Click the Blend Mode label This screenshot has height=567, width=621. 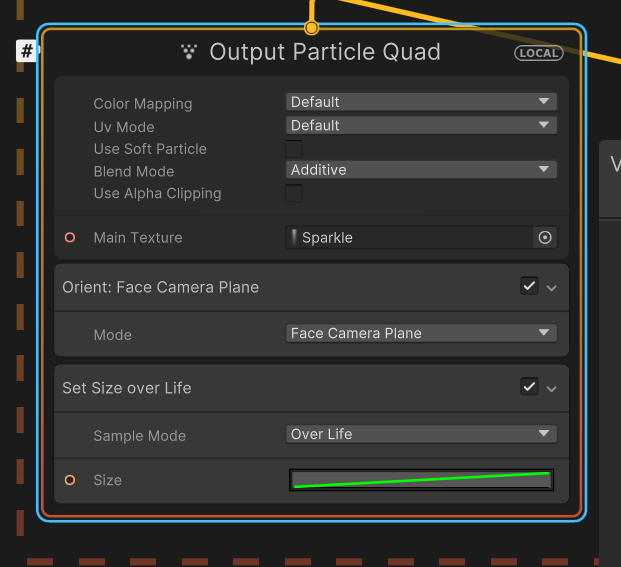coord(134,171)
